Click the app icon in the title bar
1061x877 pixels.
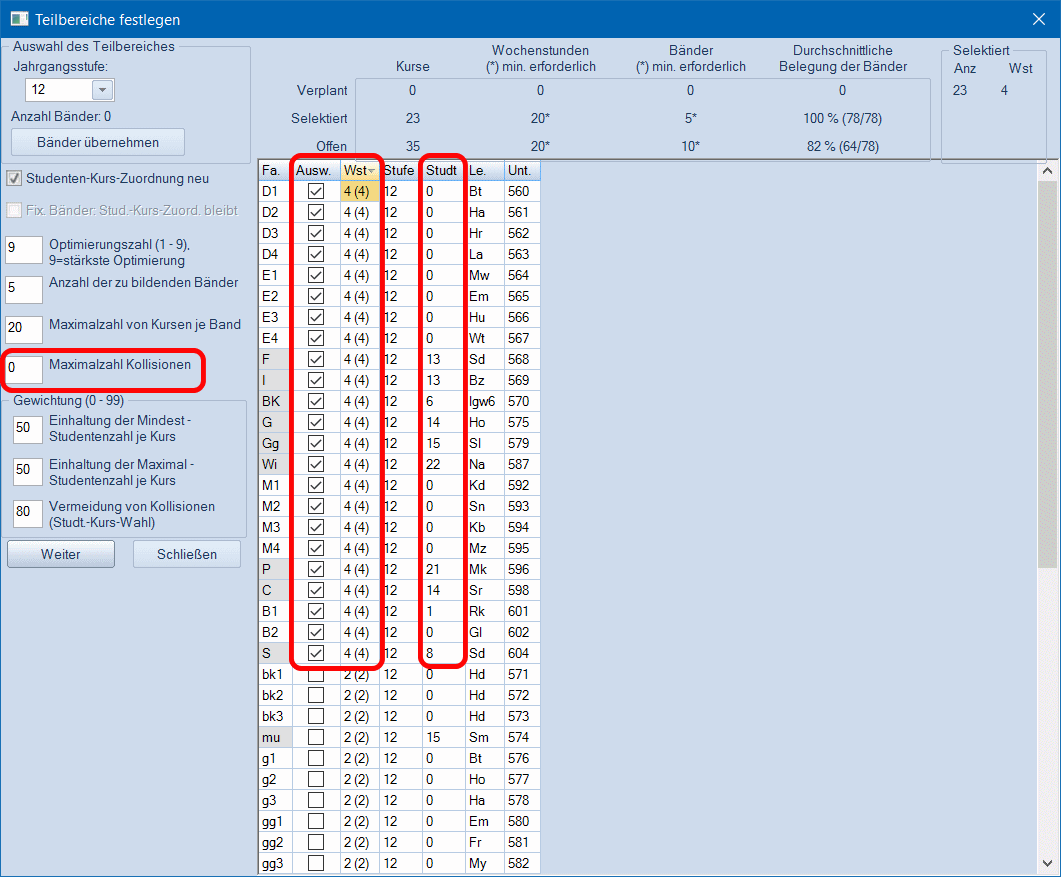click(19, 19)
